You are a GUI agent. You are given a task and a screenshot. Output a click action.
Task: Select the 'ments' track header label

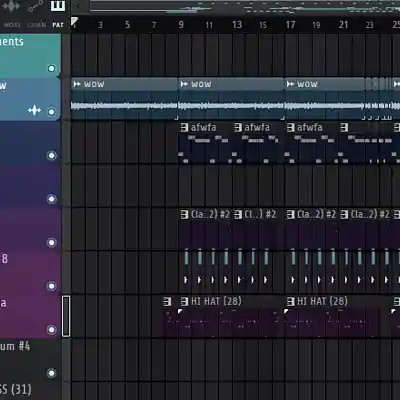(x=12, y=42)
